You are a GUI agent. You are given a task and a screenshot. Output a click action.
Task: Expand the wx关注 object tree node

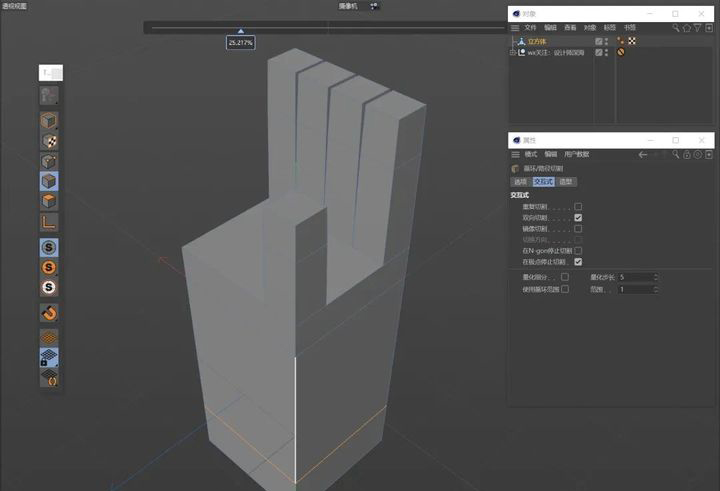pyautogui.click(x=512, y=53)
